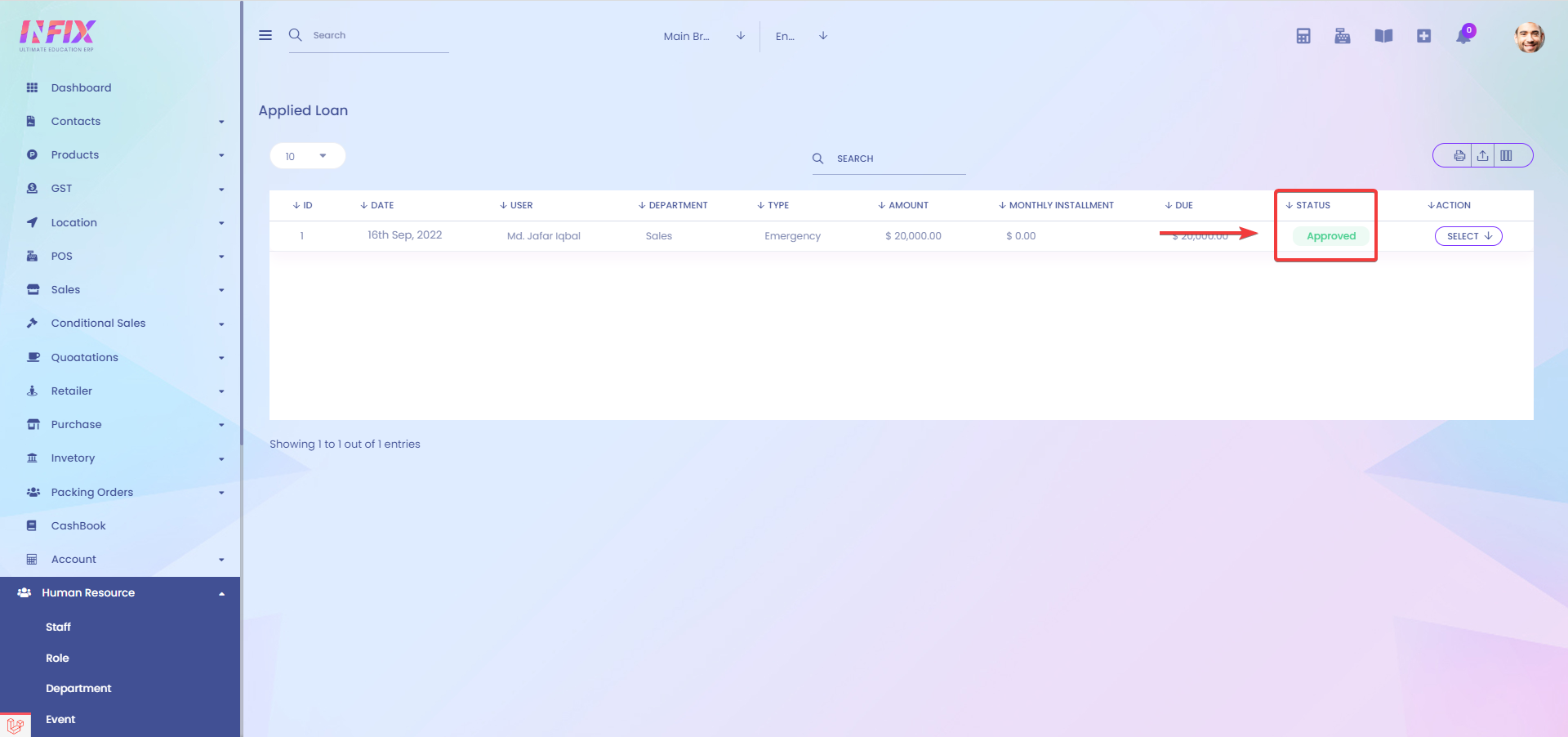Click the Packing Orders people icon

(x=33, y=492)
